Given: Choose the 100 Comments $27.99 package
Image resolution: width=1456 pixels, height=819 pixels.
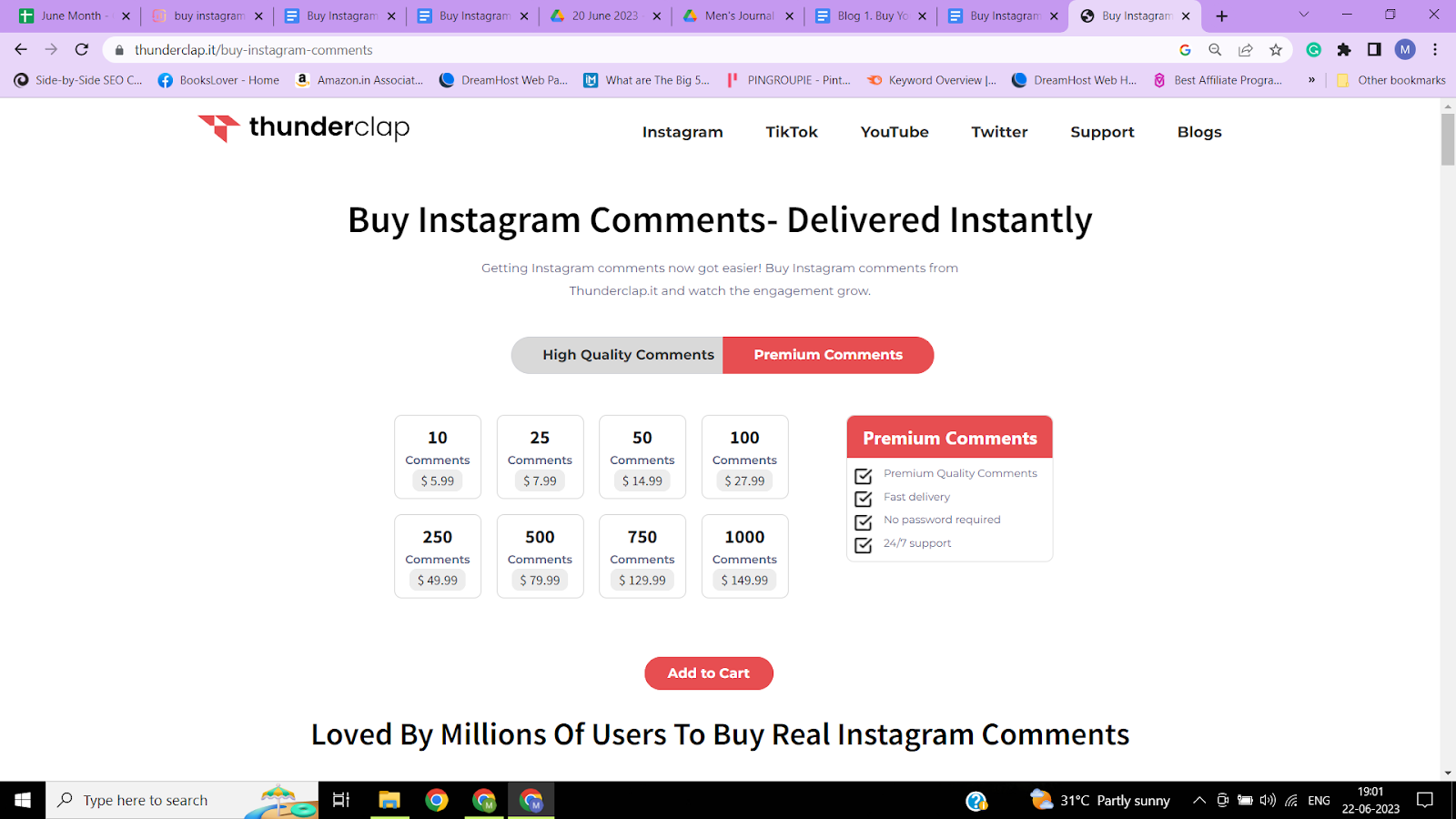Looking at the screenshot, I should coord(744,457).
